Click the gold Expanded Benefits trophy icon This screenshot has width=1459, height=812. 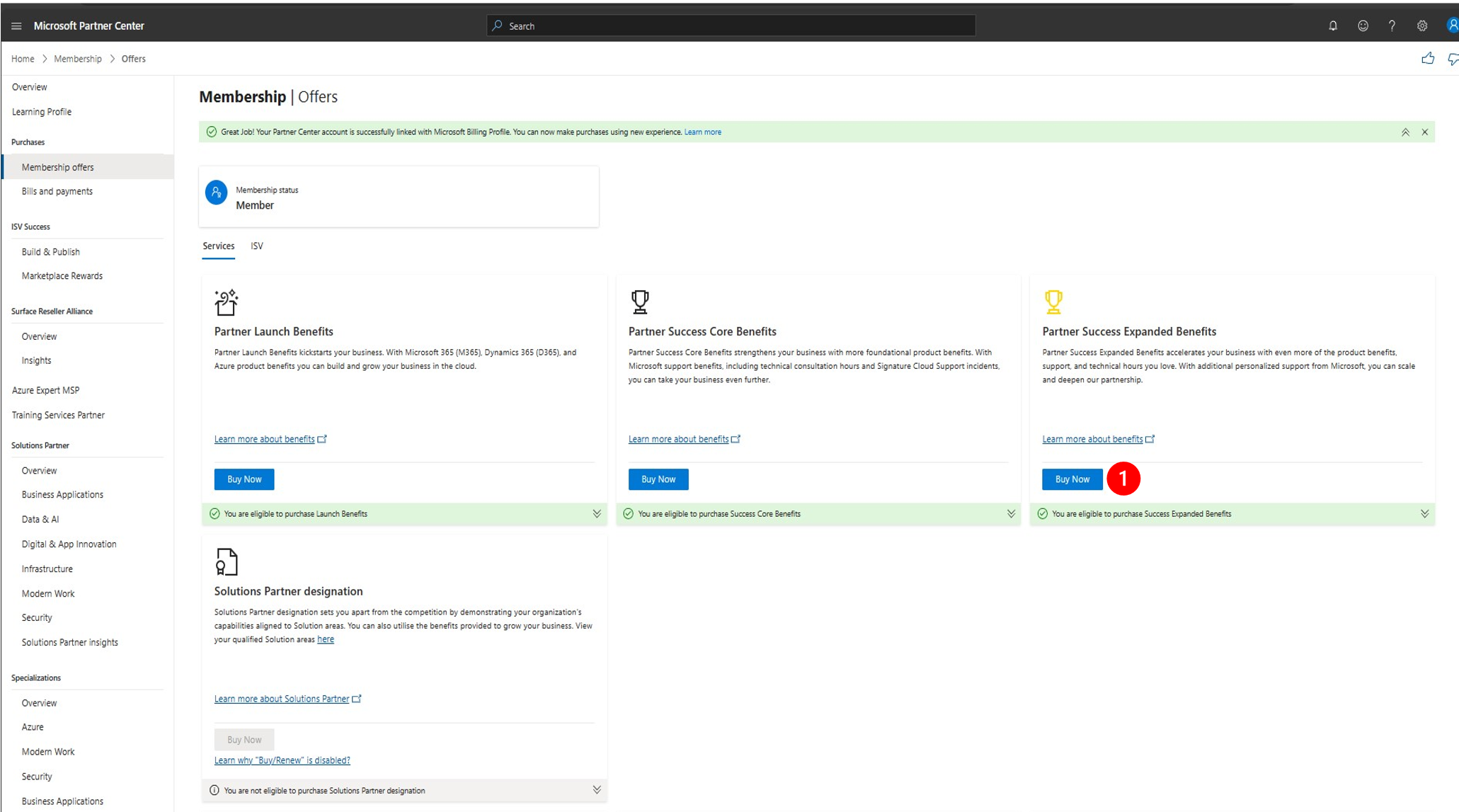coord(1053,302)
